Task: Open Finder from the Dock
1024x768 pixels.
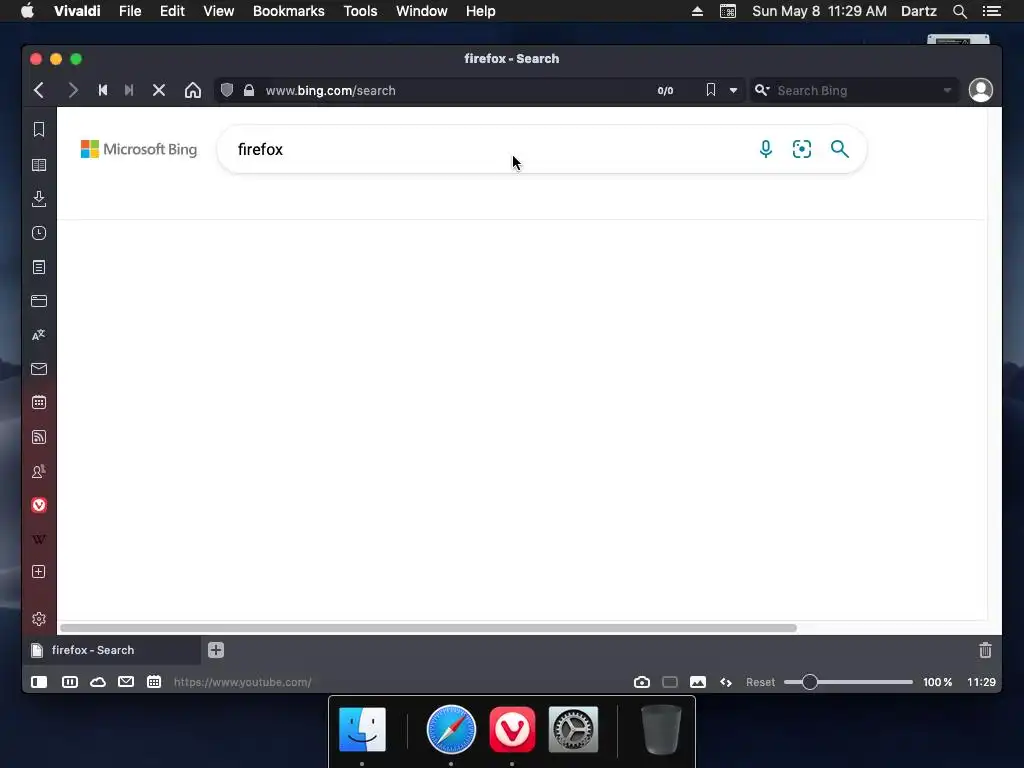Action: (362, 729)
